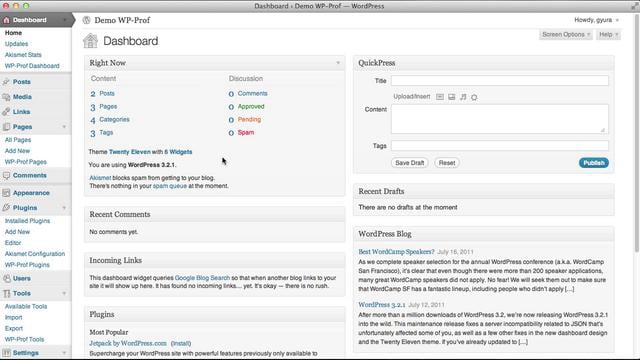Open Add New under Pages
This screenshot has width=640, height=360.
pyautogui.click(x=17, y=151)
